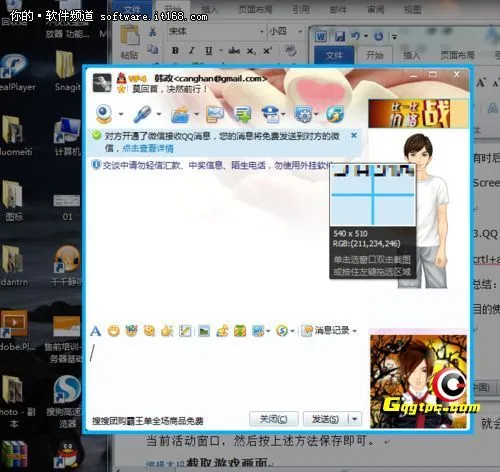
Task: Expand the screenshot icon dropdown arrow
Action: point(268,331)
